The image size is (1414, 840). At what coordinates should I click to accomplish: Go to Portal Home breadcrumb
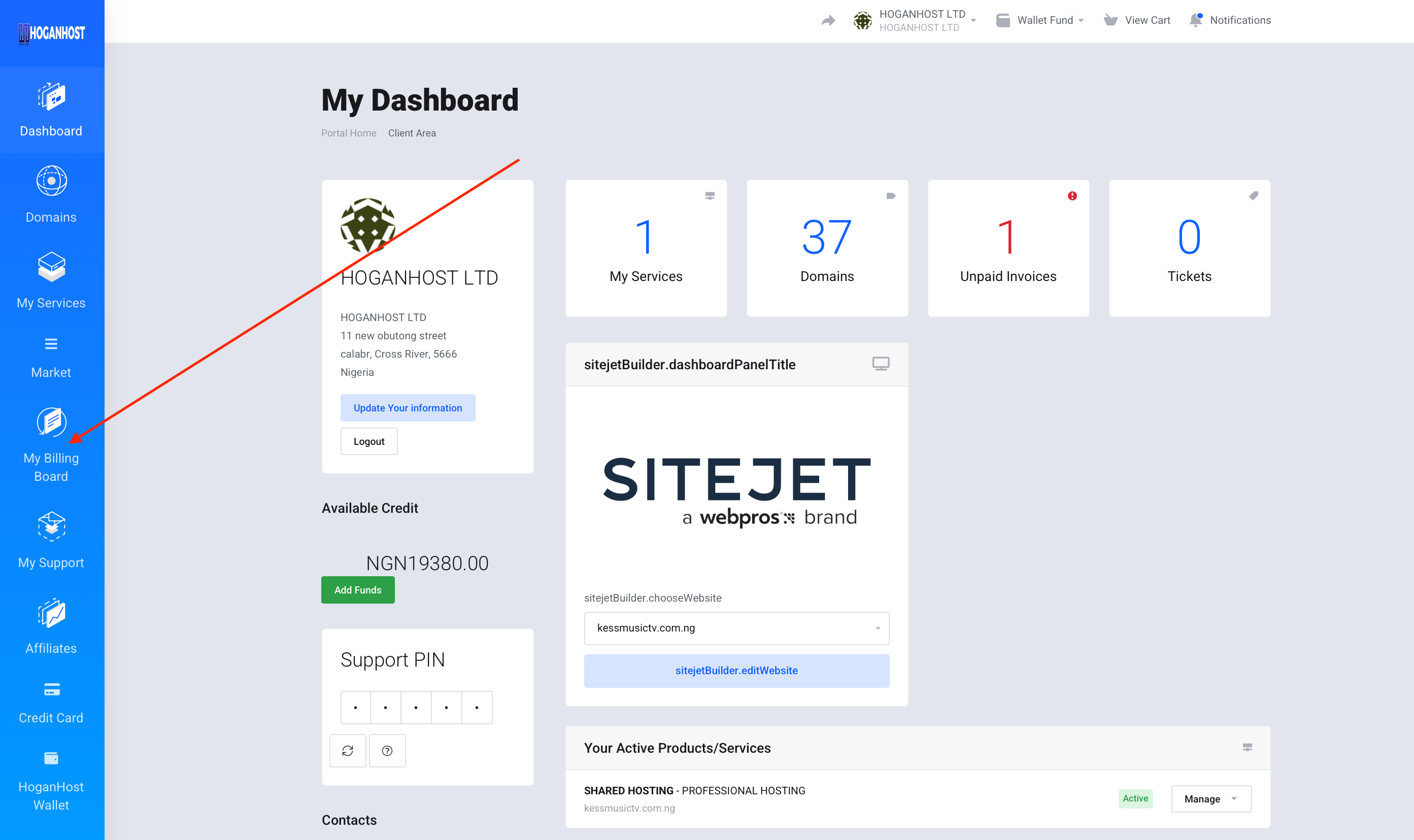click(348, 133)
